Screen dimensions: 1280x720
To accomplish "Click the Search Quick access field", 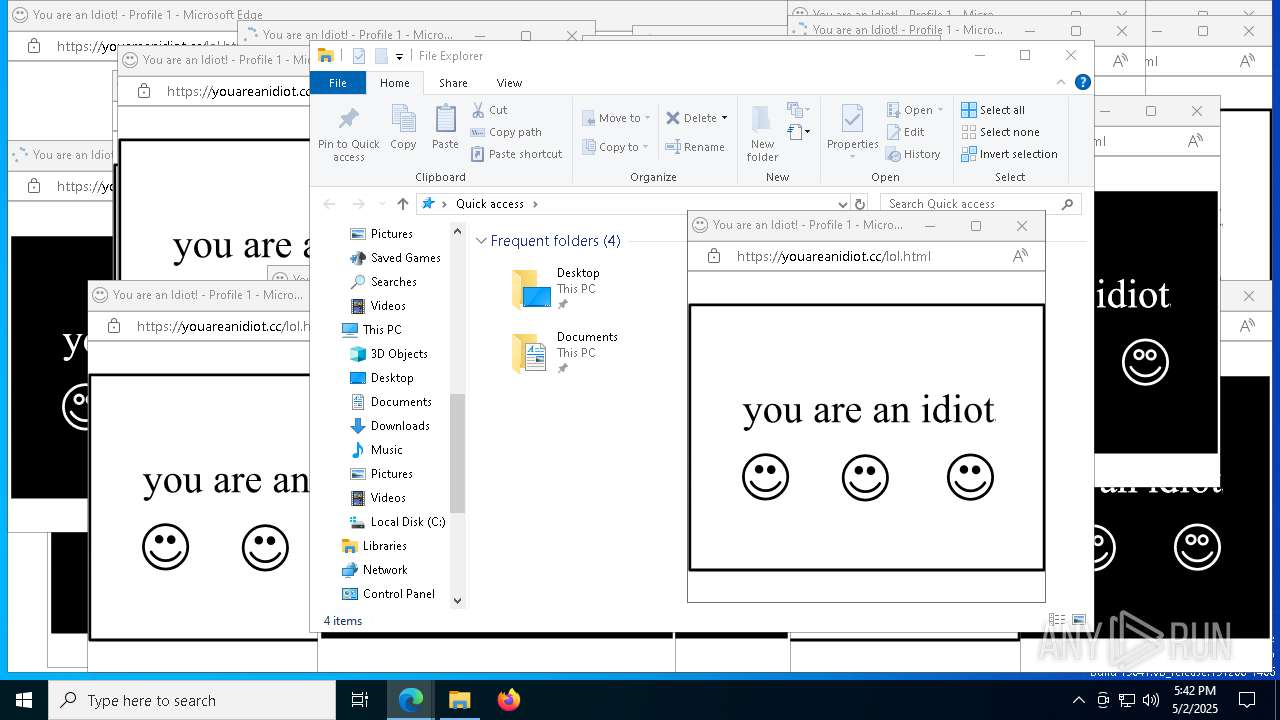I will click(980, 204).
